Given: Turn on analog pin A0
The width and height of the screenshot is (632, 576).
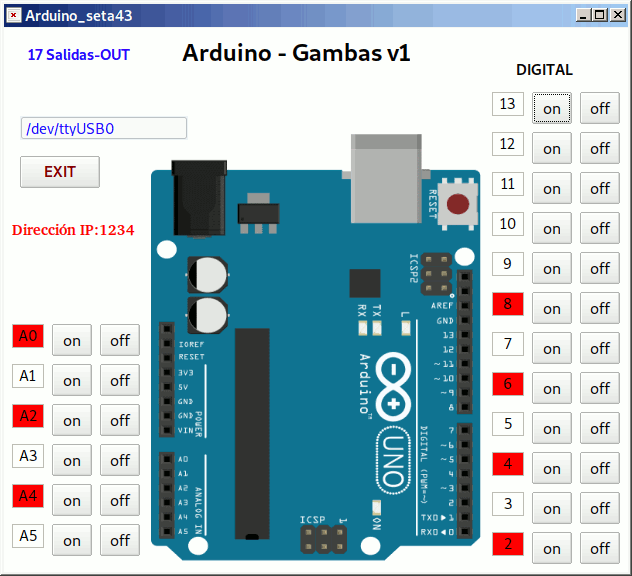Looking at the screenshot, I should 72,340.
